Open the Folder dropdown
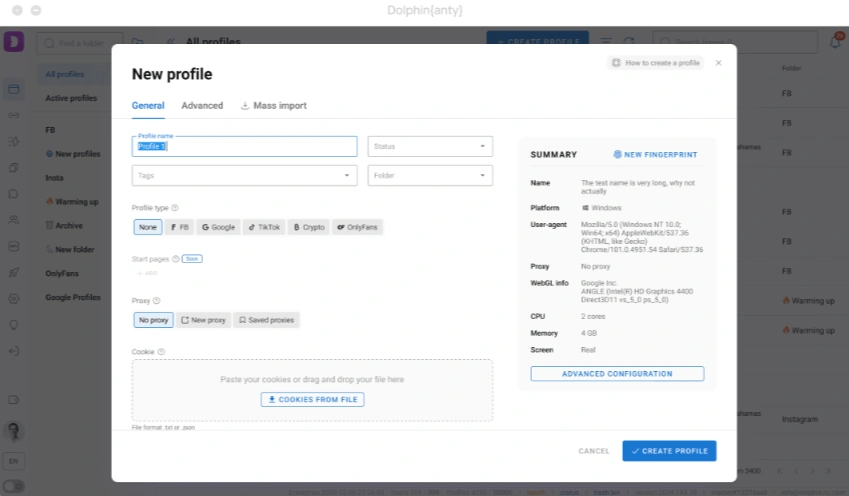This screenshot has height=496, width=849. pyautogui.click(x=430, y=175)
